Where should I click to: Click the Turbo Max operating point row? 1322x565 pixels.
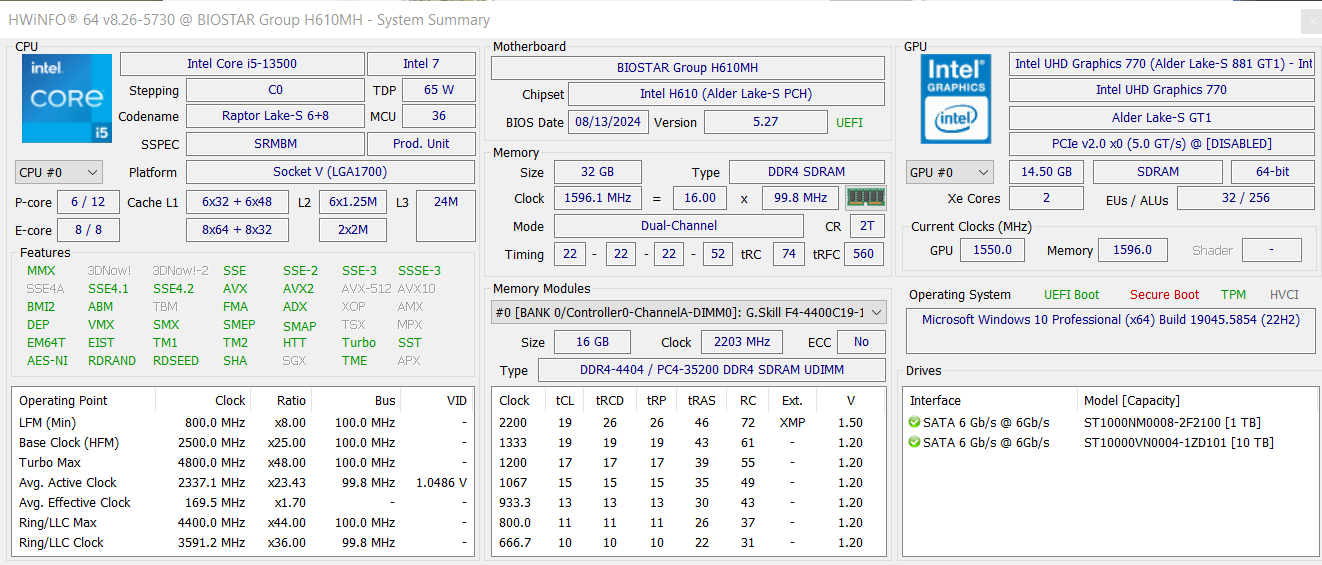coord(243,462)
